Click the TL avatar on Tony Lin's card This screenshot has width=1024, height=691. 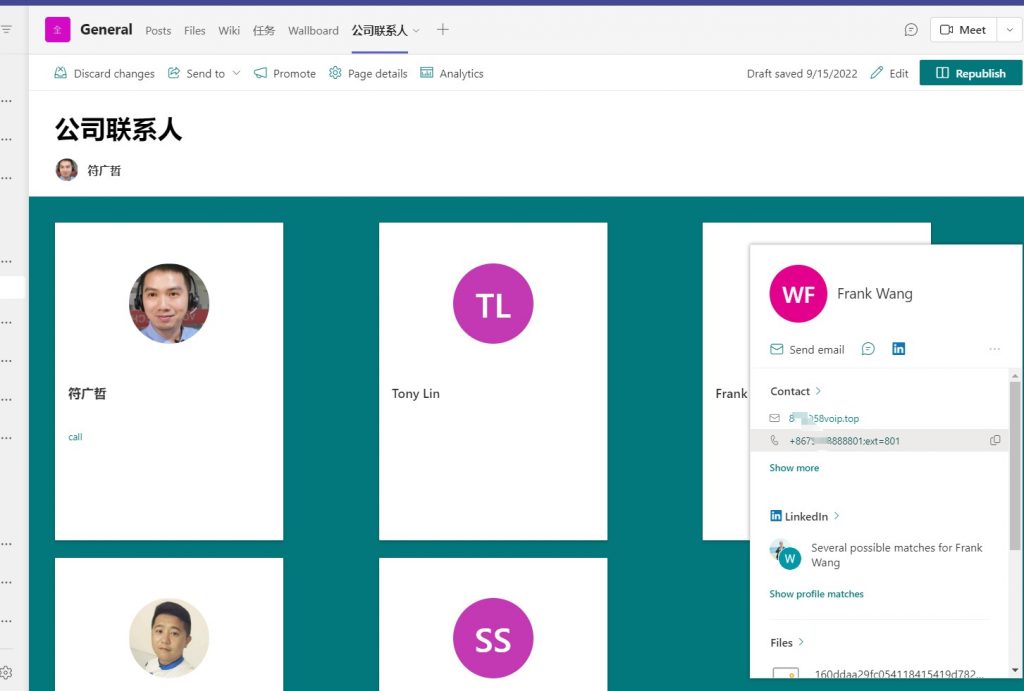click(493, 303)
